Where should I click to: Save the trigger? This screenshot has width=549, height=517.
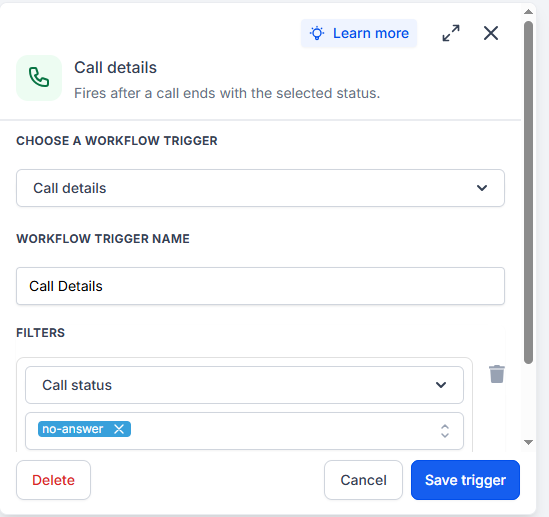(x=465, y=480)
